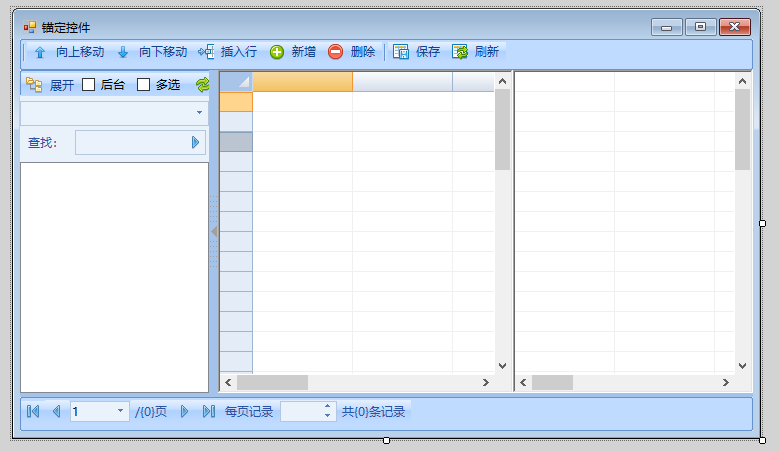Minimize the 锚定控件 window
Screen dimensions: 780x452
coord(667,27)
